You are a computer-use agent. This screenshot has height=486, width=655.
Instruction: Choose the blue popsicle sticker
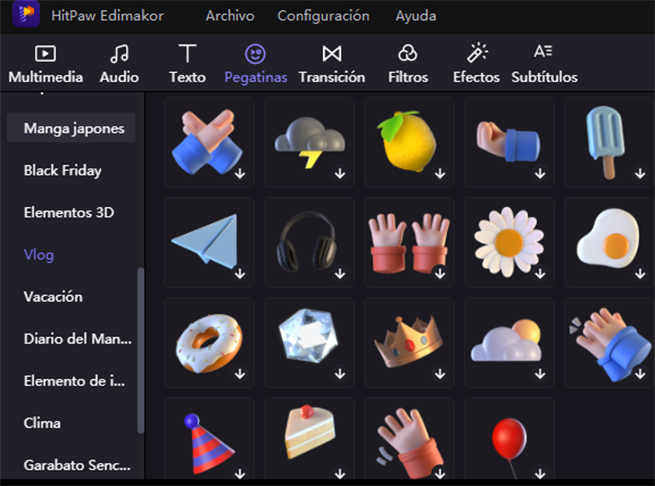(x=609, y=142)
